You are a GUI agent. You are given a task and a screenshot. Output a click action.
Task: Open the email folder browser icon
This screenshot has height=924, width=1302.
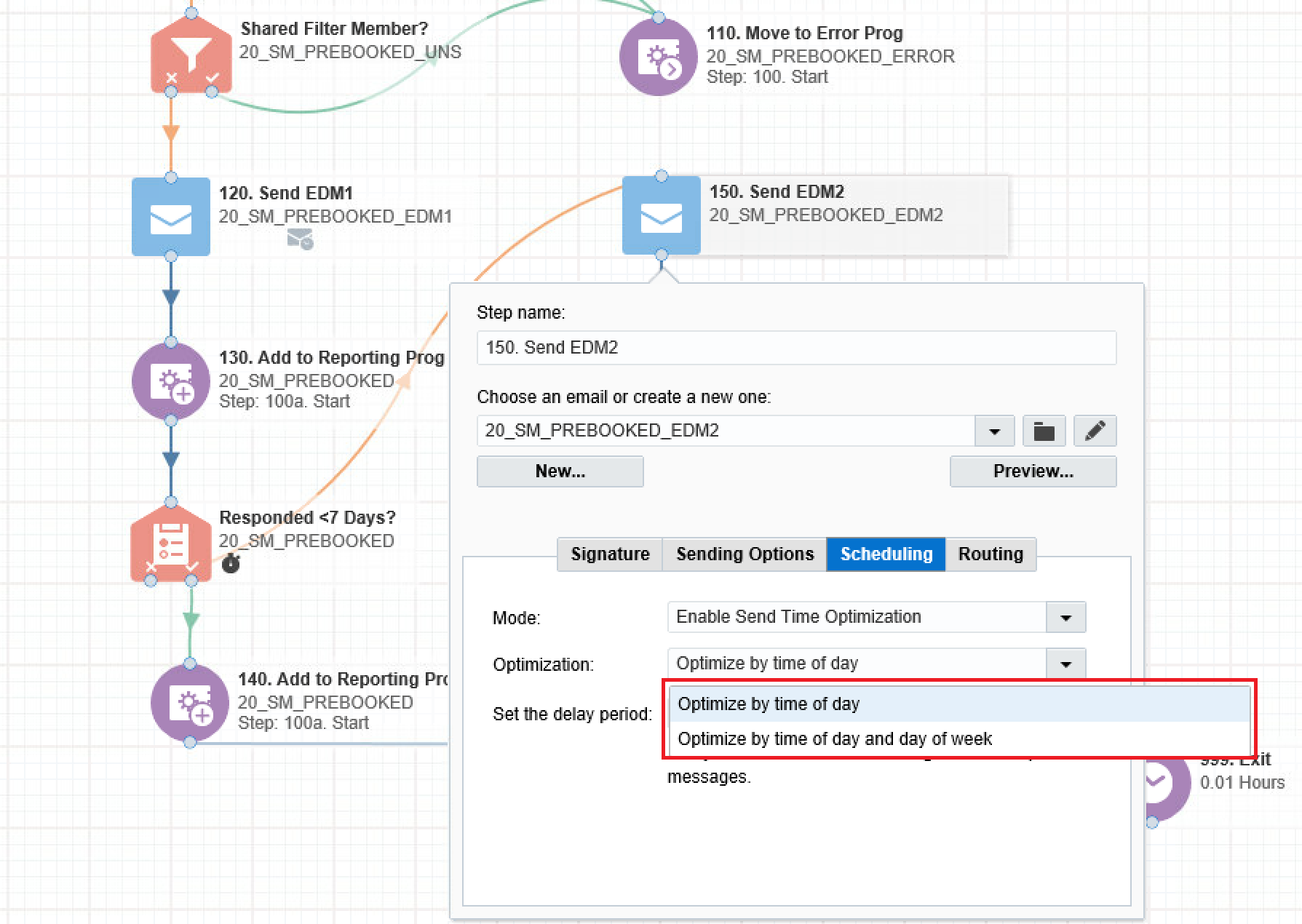click(x=1044, y=431)
